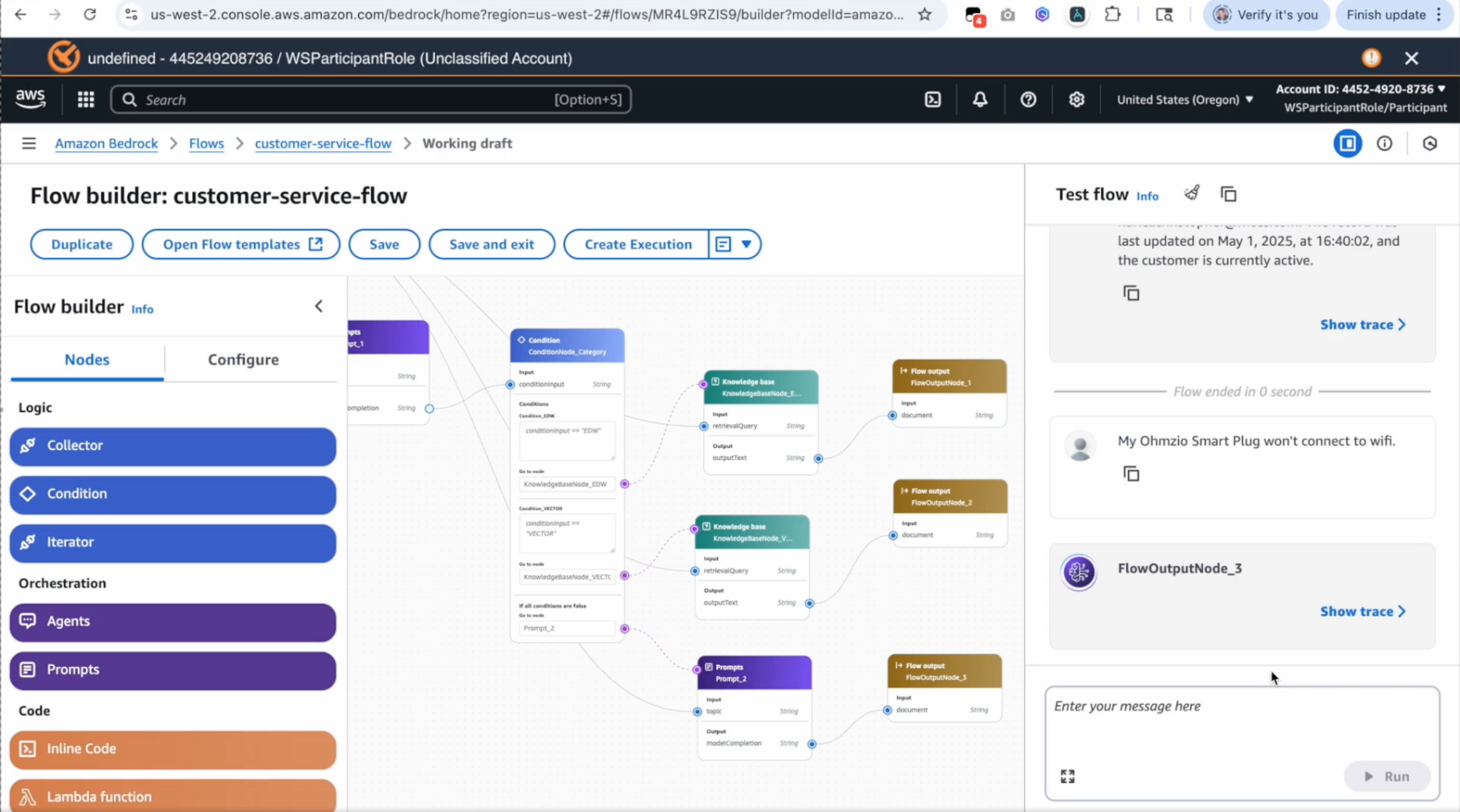Toggle the Test flow side panel icon
This screenshot has width=1460, height=812.
pos(1347,144)
